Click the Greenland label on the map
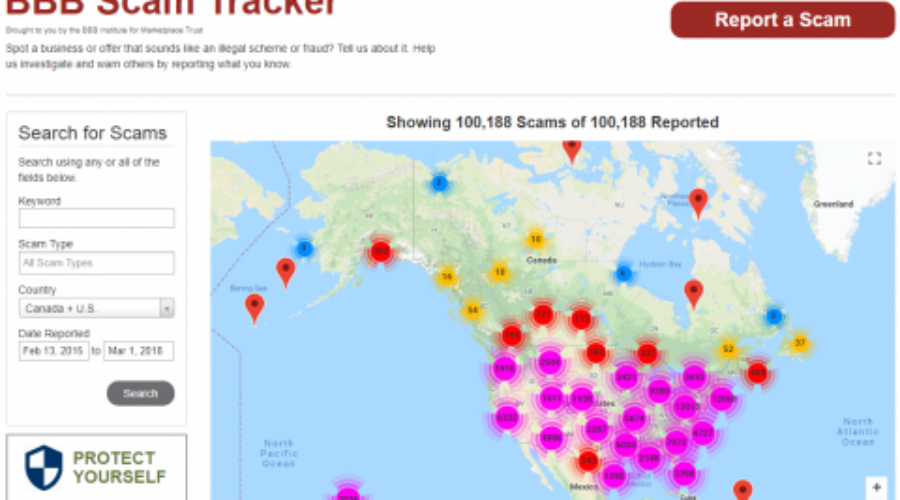900x500 pixels. pyautogui.click(x=833, y=204)
